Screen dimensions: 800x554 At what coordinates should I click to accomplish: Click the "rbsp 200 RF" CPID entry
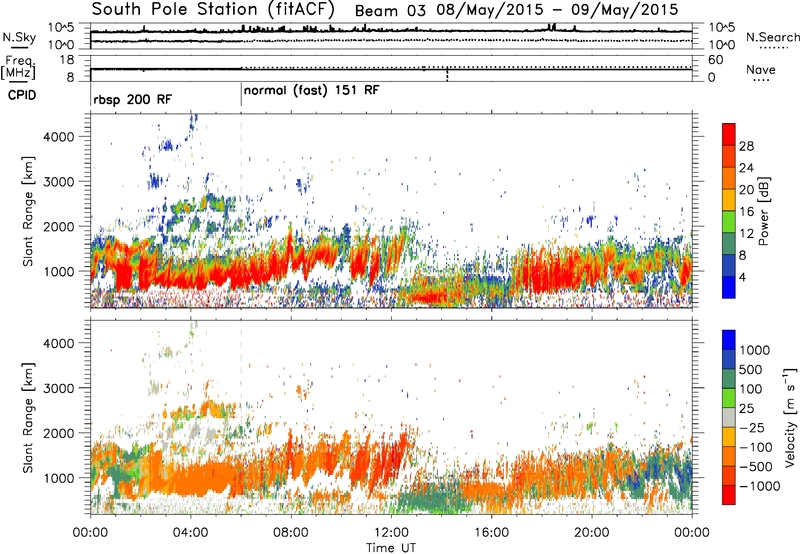tap(133, 100)
